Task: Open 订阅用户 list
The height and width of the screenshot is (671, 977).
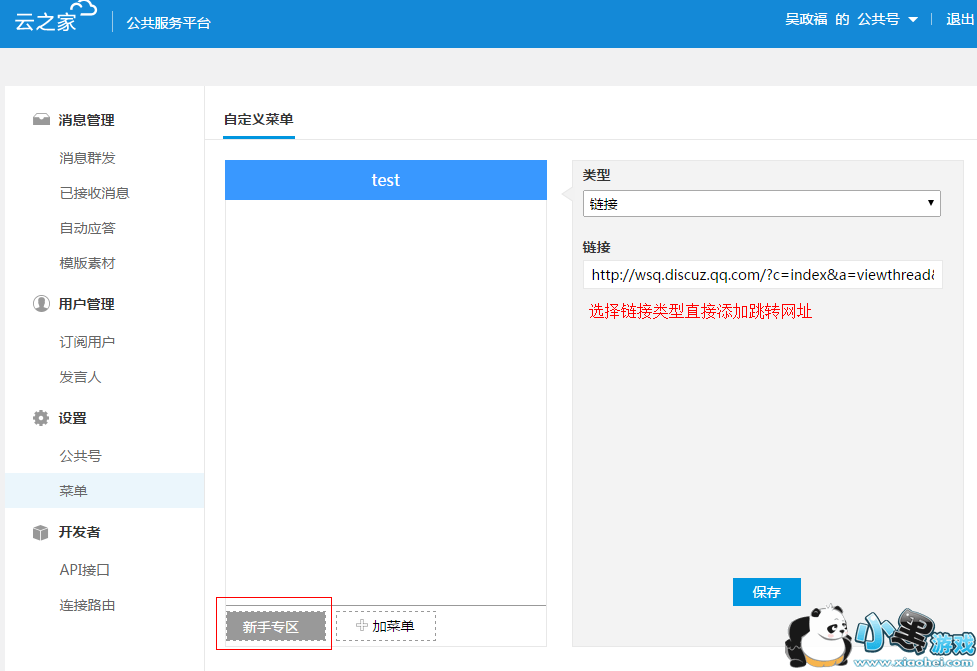Action: coord(88,342)
